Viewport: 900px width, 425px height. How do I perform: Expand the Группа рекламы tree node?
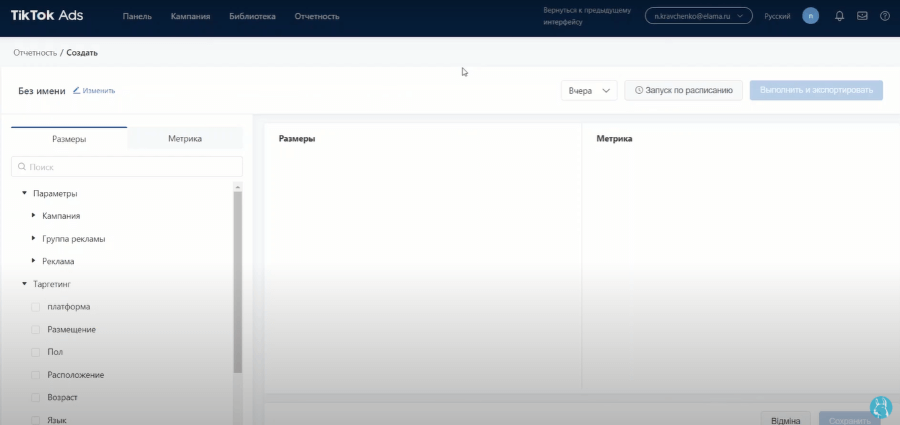click(x=34, y=239)
